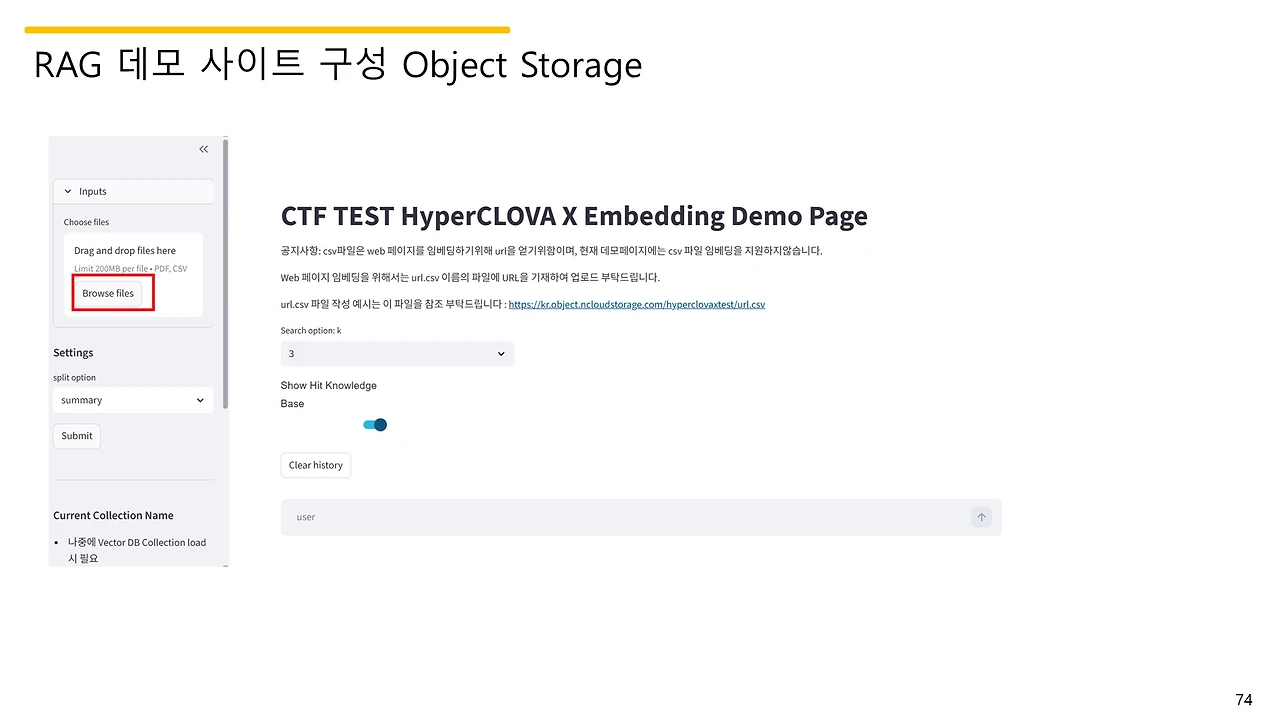Click the Drag and drop files area

(x=125, y=251)
